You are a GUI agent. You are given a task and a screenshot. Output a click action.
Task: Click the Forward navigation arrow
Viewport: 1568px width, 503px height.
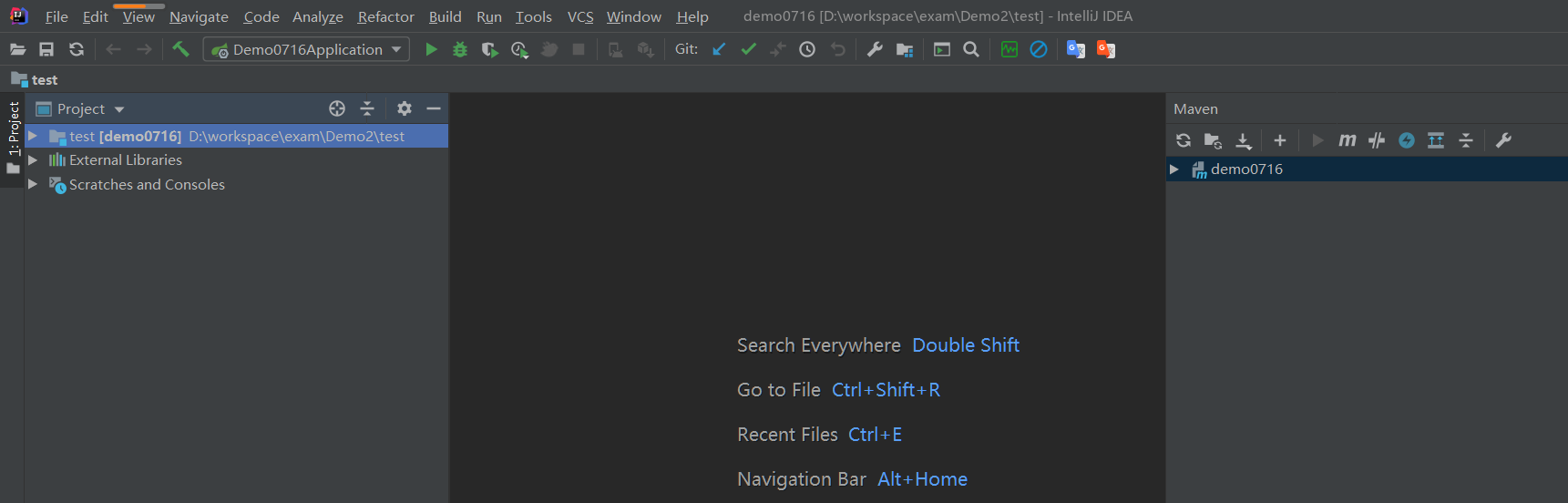click(144, 49)
